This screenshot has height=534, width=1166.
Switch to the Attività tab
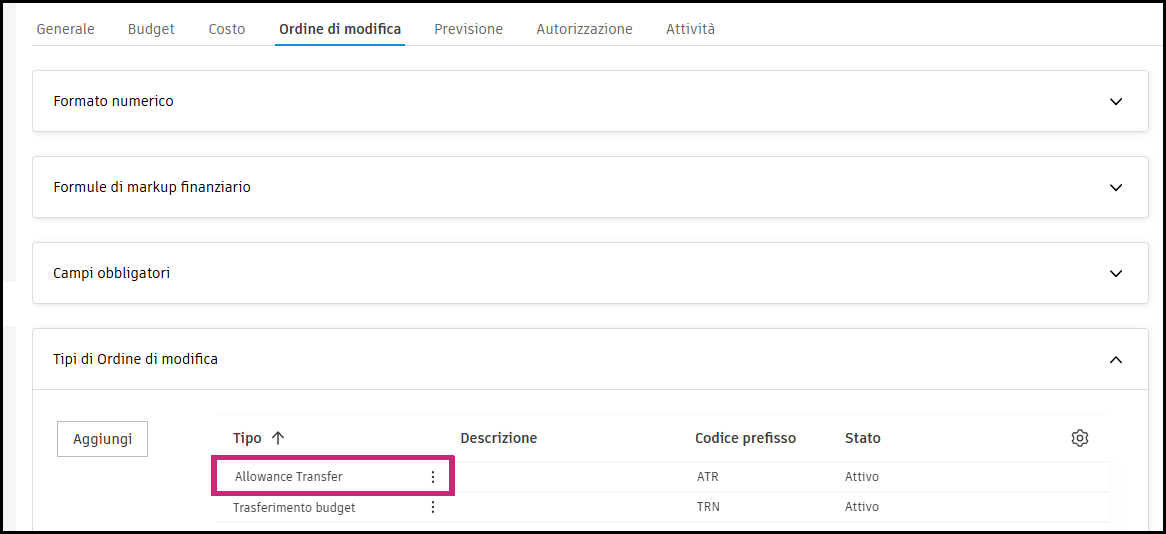[690, 29]
